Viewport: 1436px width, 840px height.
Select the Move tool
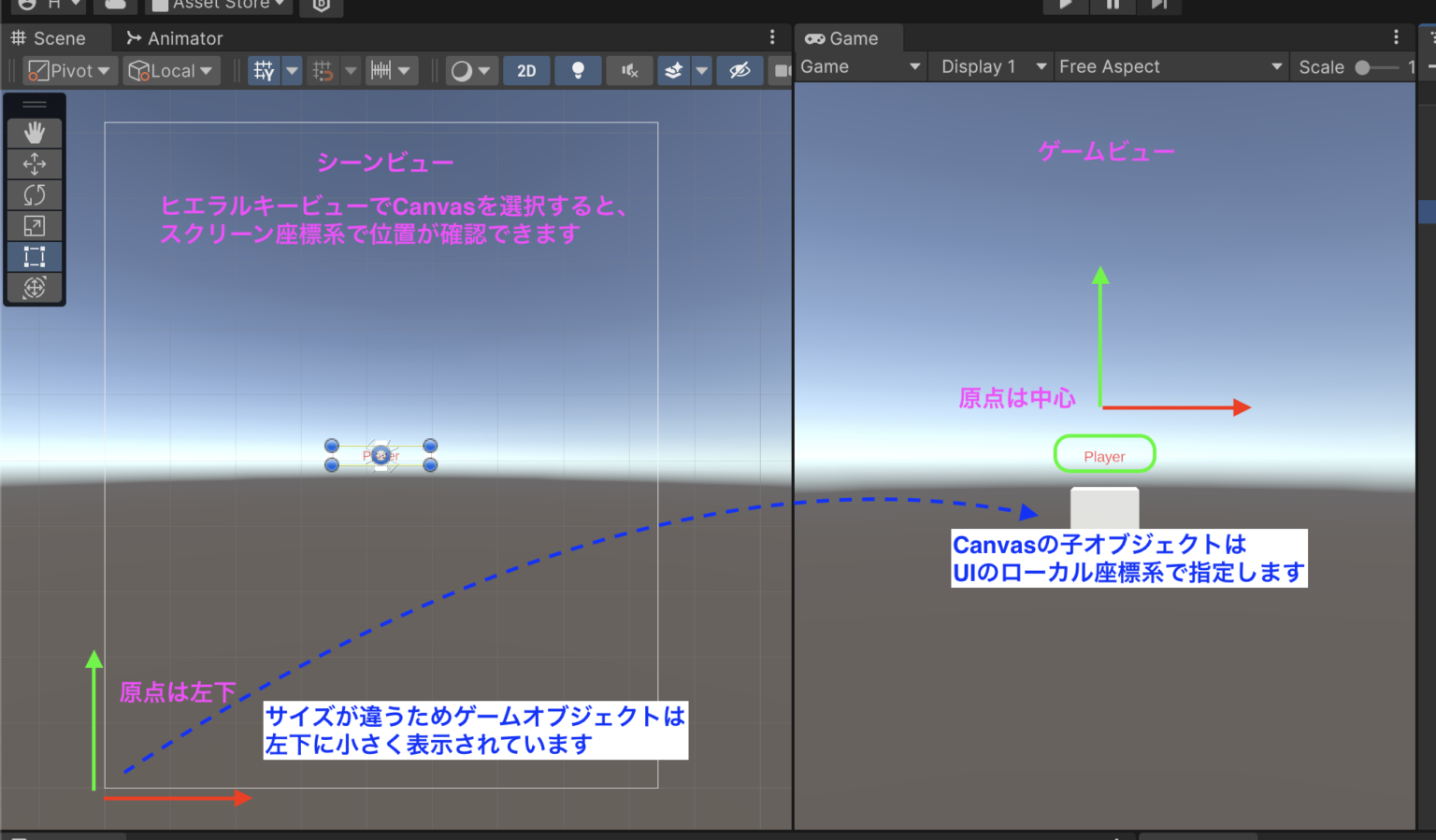tap(35, 163)
